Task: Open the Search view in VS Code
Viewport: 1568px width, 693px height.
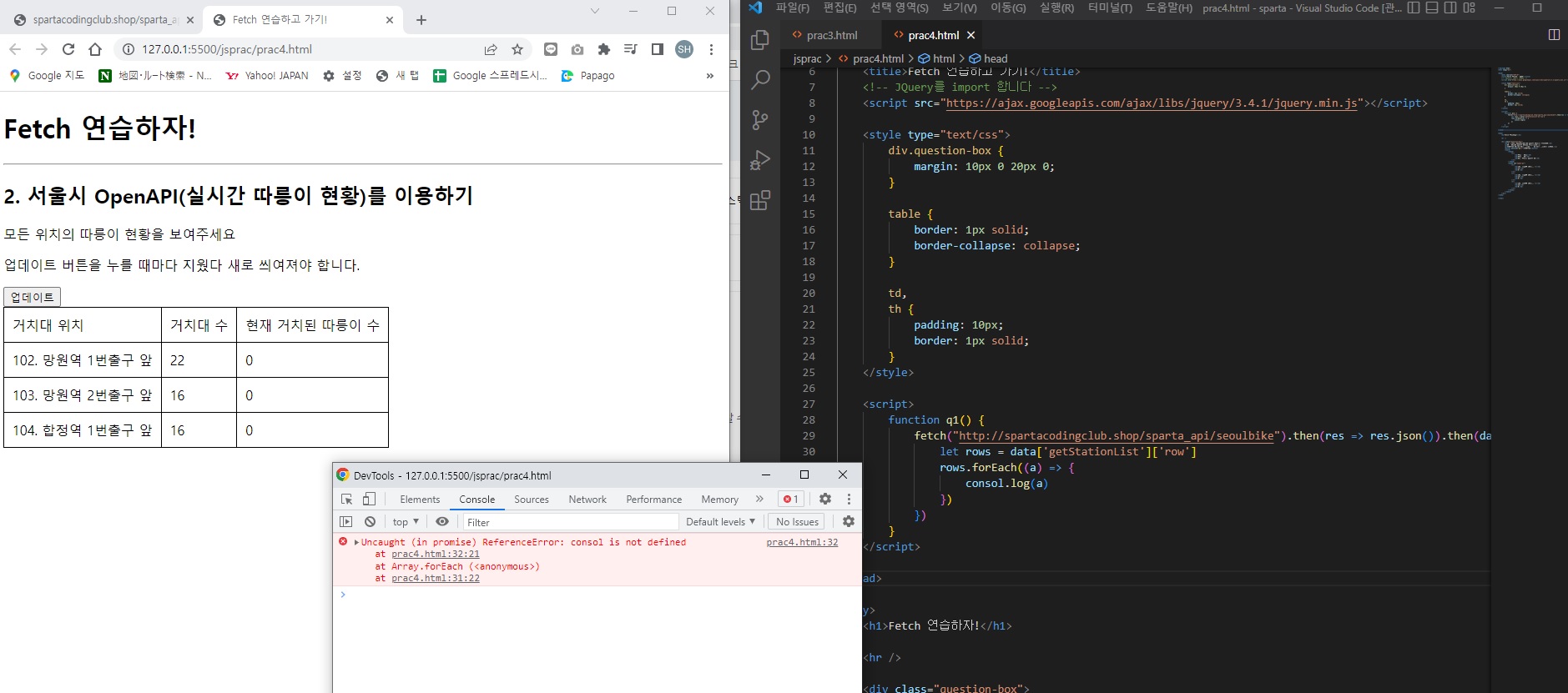Action: [x=759, y=80]
